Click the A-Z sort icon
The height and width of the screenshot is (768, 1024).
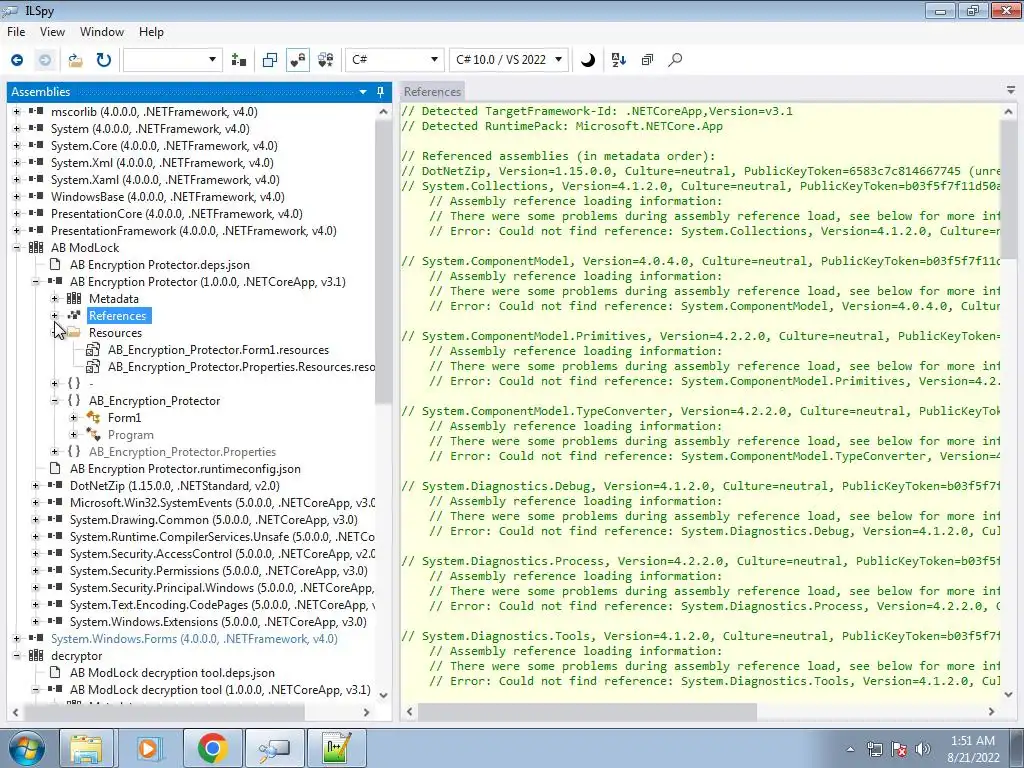(618, 60)
